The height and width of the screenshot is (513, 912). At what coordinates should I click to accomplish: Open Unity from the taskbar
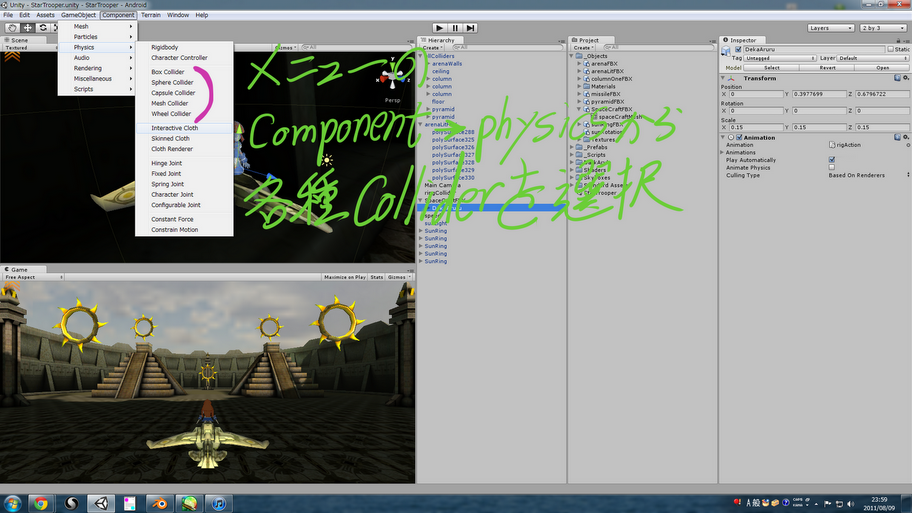pos(101,503)
